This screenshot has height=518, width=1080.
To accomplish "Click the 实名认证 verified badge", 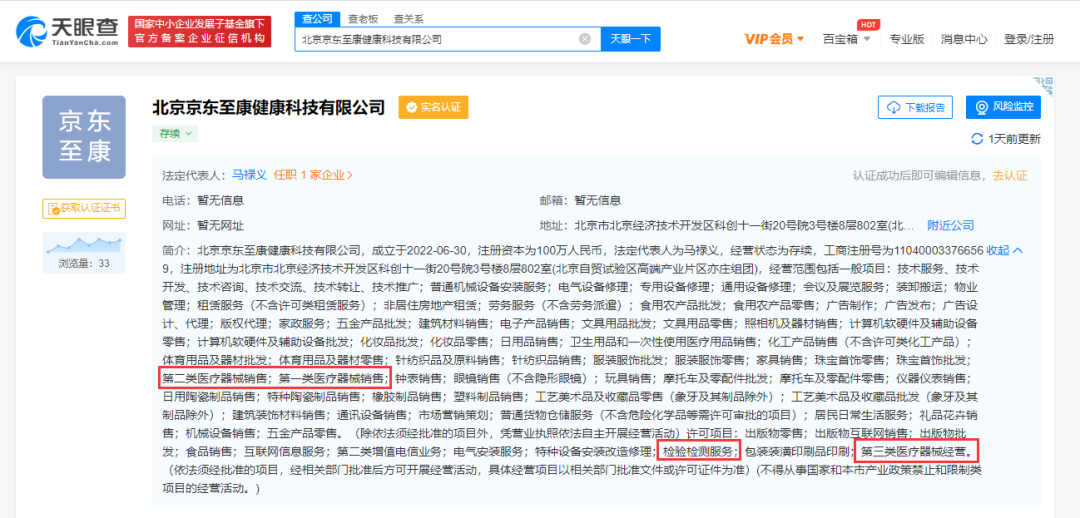I will pos(433,107).
